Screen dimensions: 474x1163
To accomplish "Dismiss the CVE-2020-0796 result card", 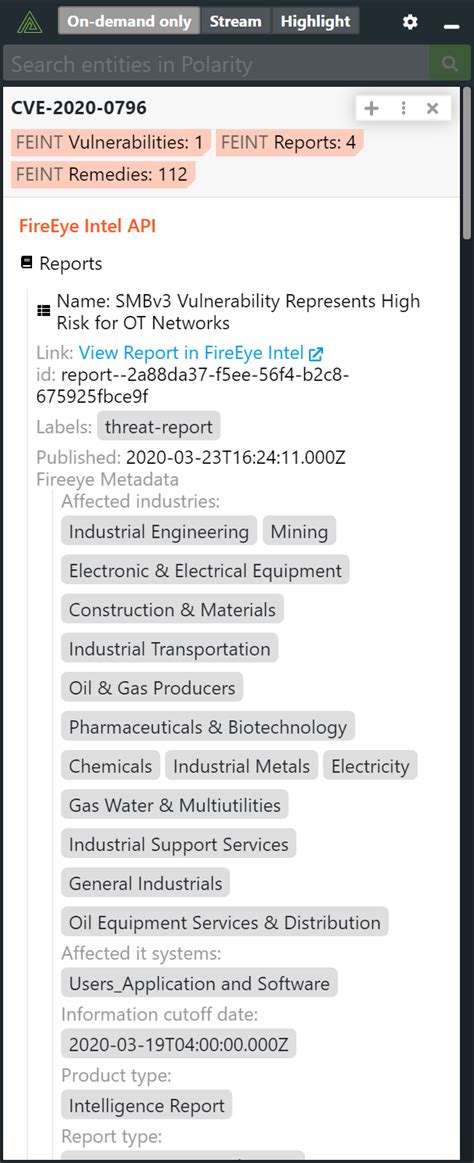I will 433,109.
